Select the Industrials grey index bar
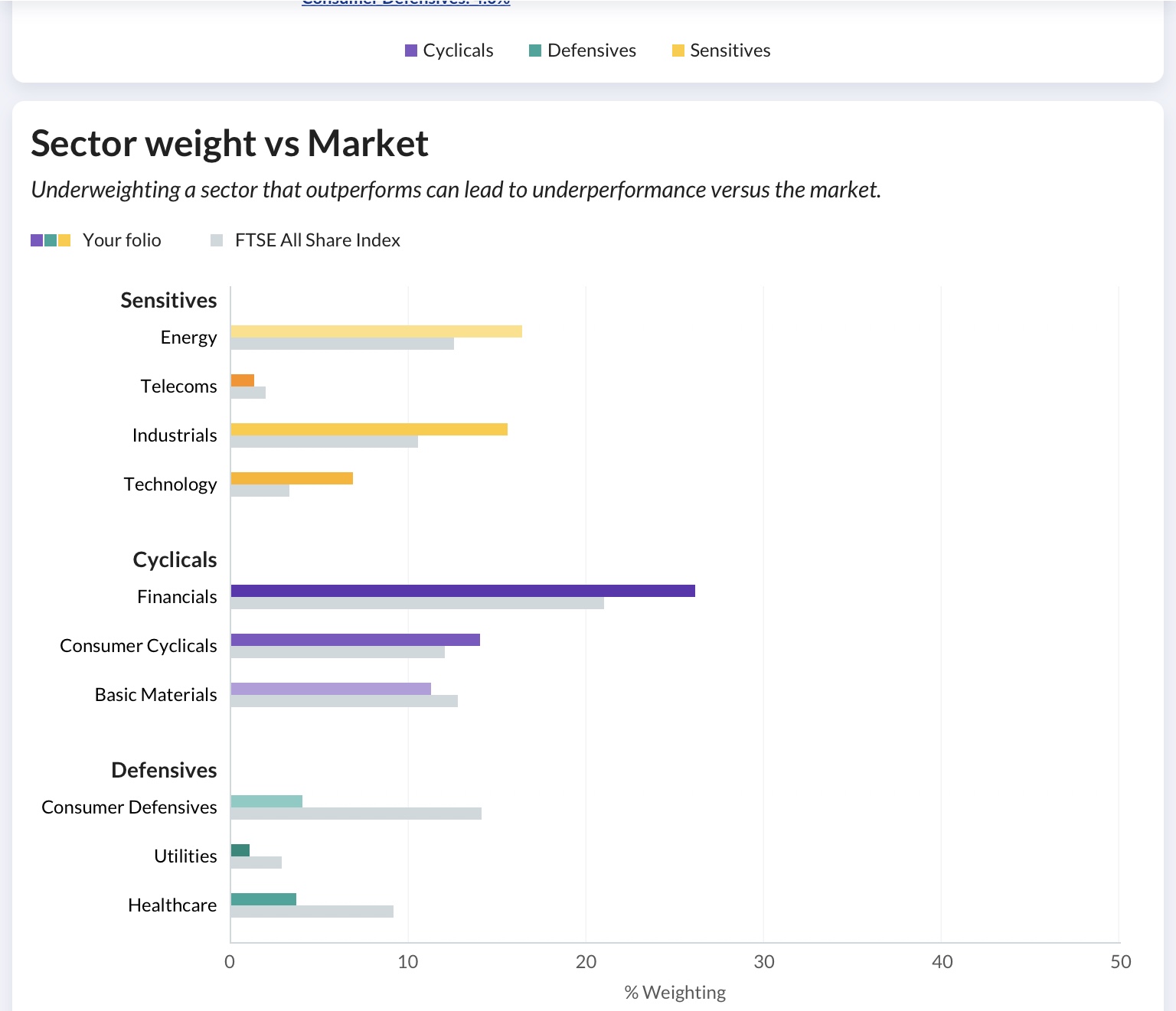The image size is (1176, 1011). tap(324, 442)
